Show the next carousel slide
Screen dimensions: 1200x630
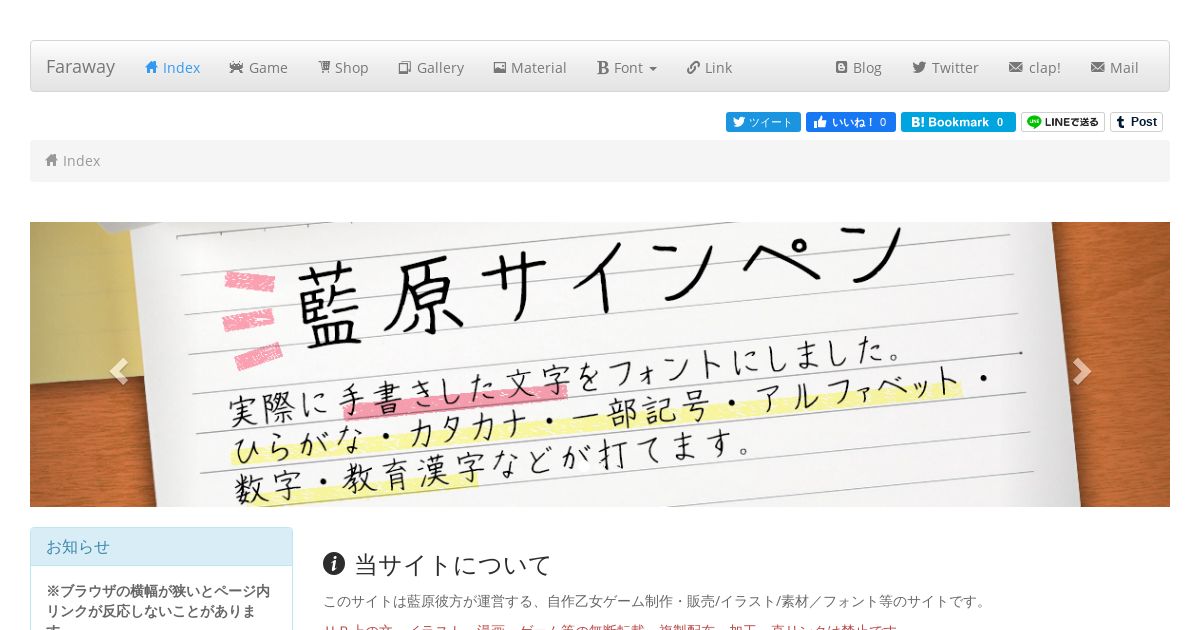(1081, 371)
